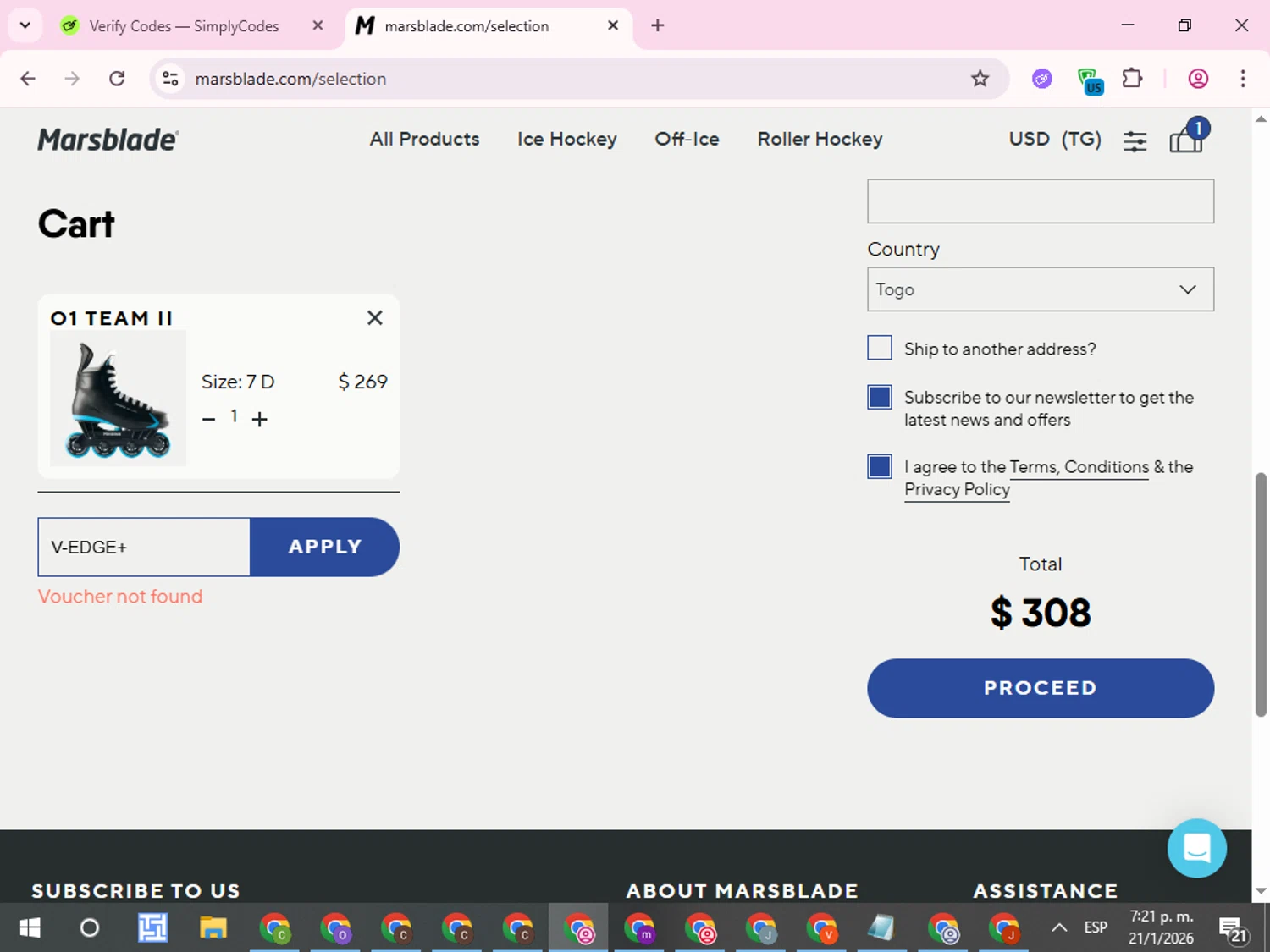Open the Chrome three-dot menu
This screenshot has width=1270, height=952.
pyautogui.click(x=1242, y=79)
